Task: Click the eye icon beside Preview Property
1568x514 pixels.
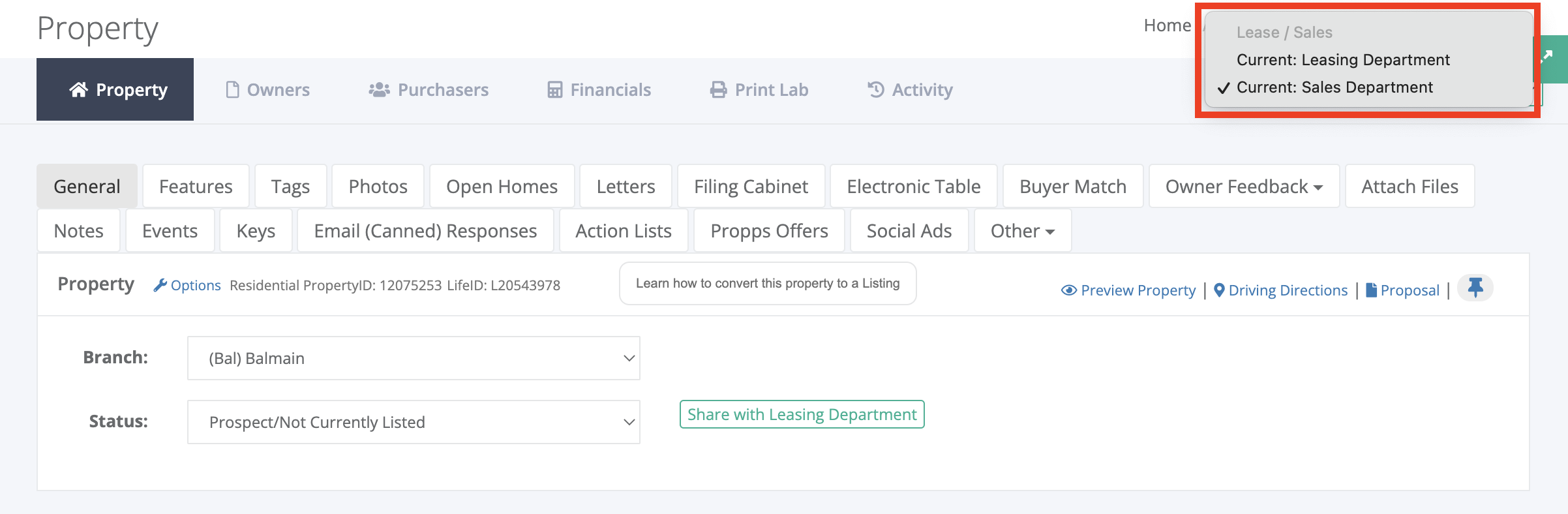Action: click(1068, 290)
